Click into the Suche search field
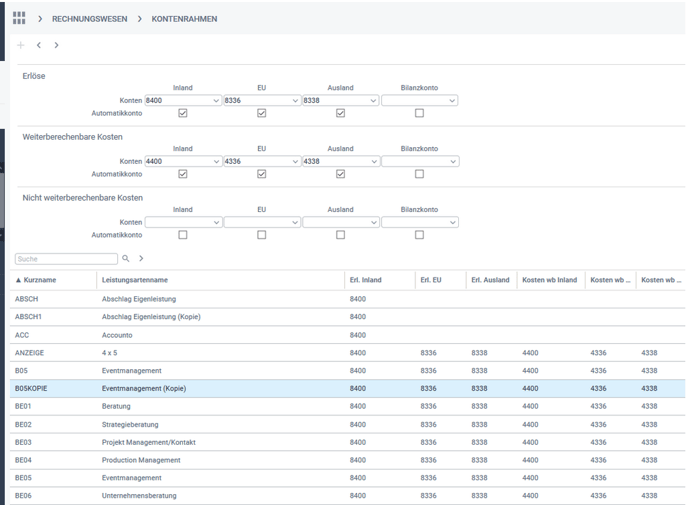This screenshot has width=688, height=505. coord(66,259)
